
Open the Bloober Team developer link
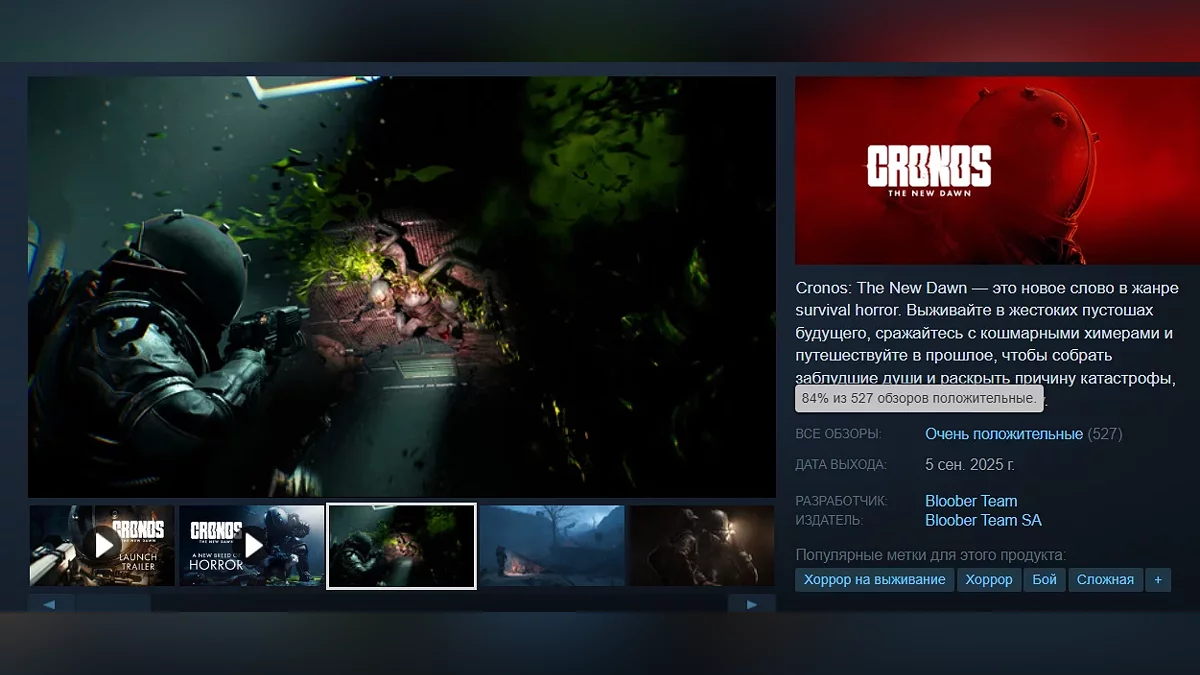pyautogui.click(x=971, y=501)
